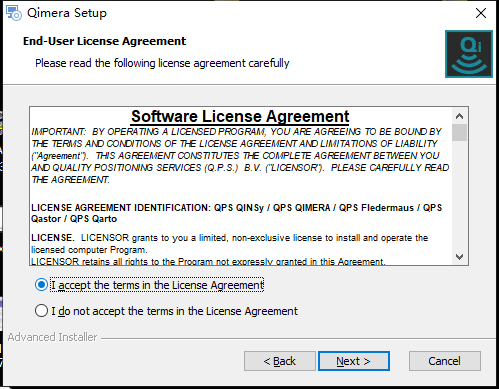The image size is (499, 389).
Task: Click the Qimera Setup title bar text
Action: [67, 13]
